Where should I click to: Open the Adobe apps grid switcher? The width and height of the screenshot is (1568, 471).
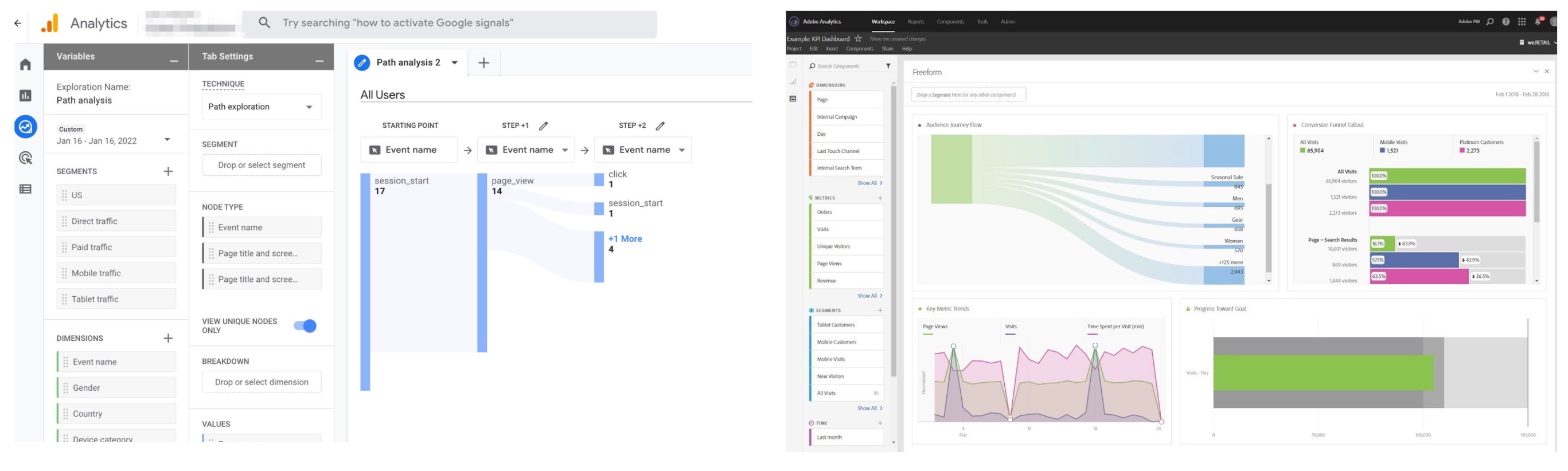(1522, 22)
